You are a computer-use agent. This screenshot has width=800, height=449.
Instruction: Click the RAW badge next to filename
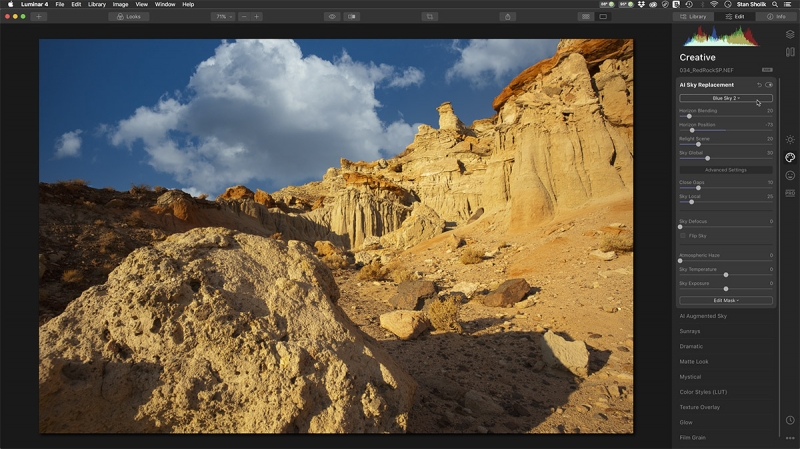pos(767,70)
